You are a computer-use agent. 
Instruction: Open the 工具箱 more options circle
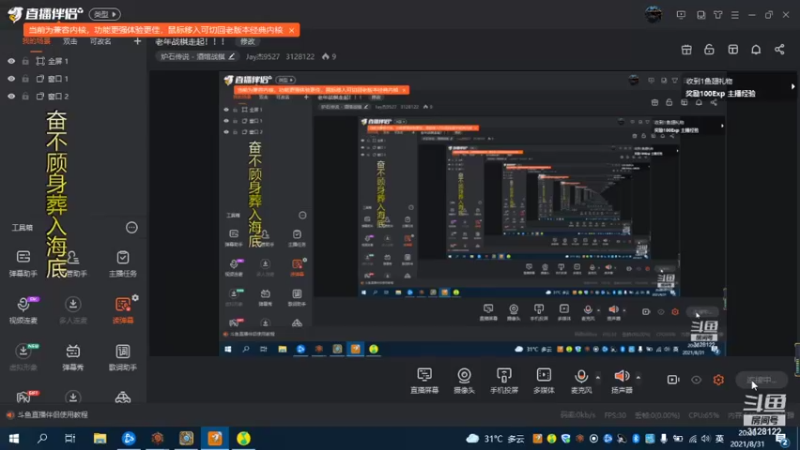click(x=132, y=228)
